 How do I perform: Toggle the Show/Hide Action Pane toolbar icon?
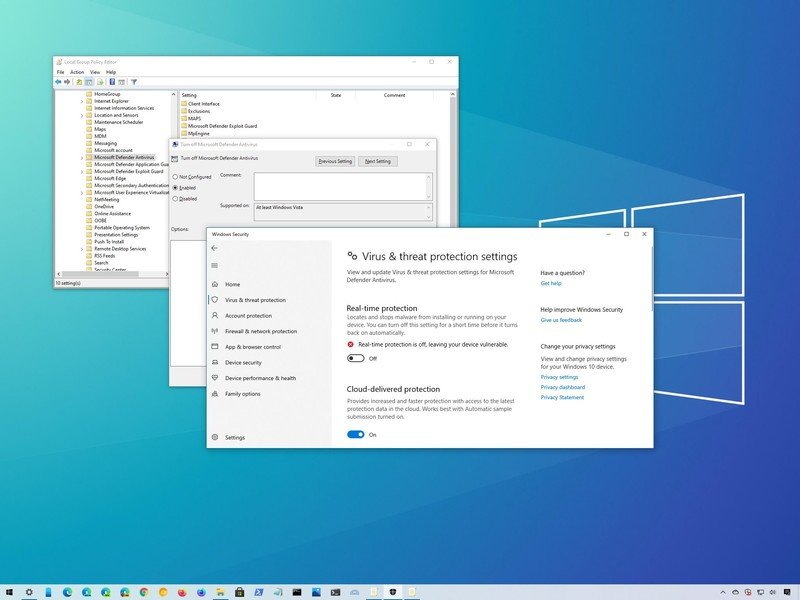pos(121,82)
